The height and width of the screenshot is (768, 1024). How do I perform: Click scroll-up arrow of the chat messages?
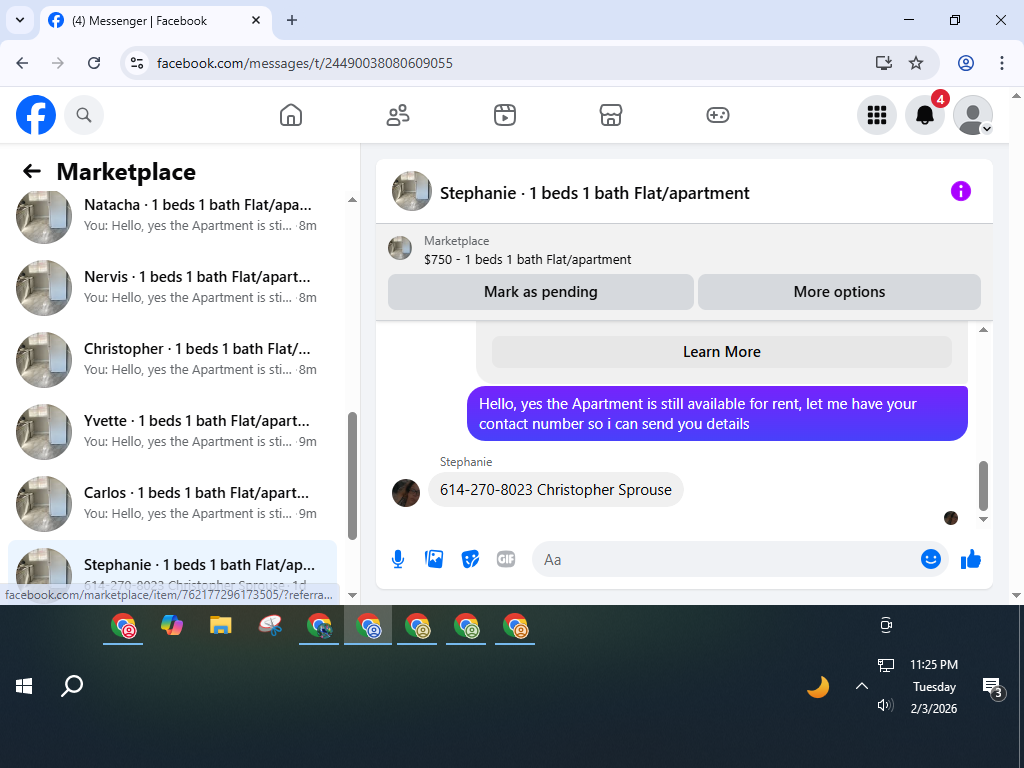pyautogui.click(x=983, y=330)
